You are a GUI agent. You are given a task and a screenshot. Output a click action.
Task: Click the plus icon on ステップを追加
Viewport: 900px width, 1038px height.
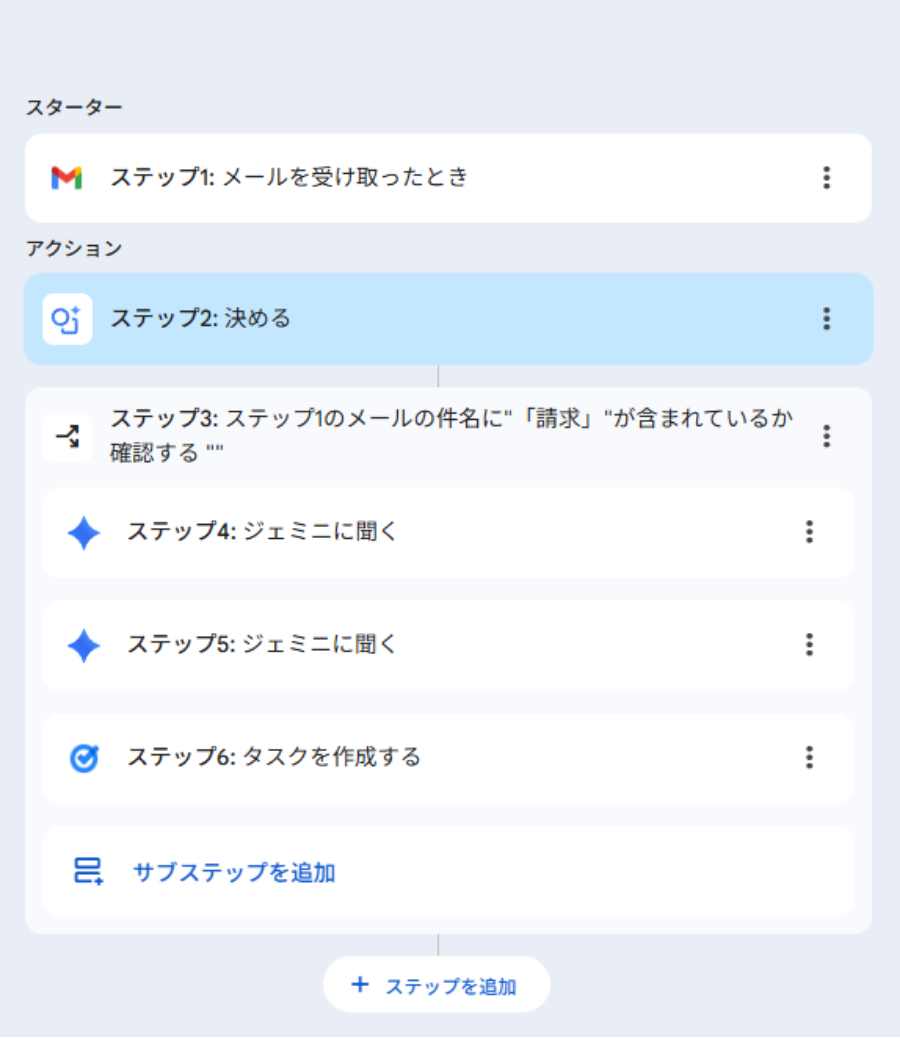[360, 985]
